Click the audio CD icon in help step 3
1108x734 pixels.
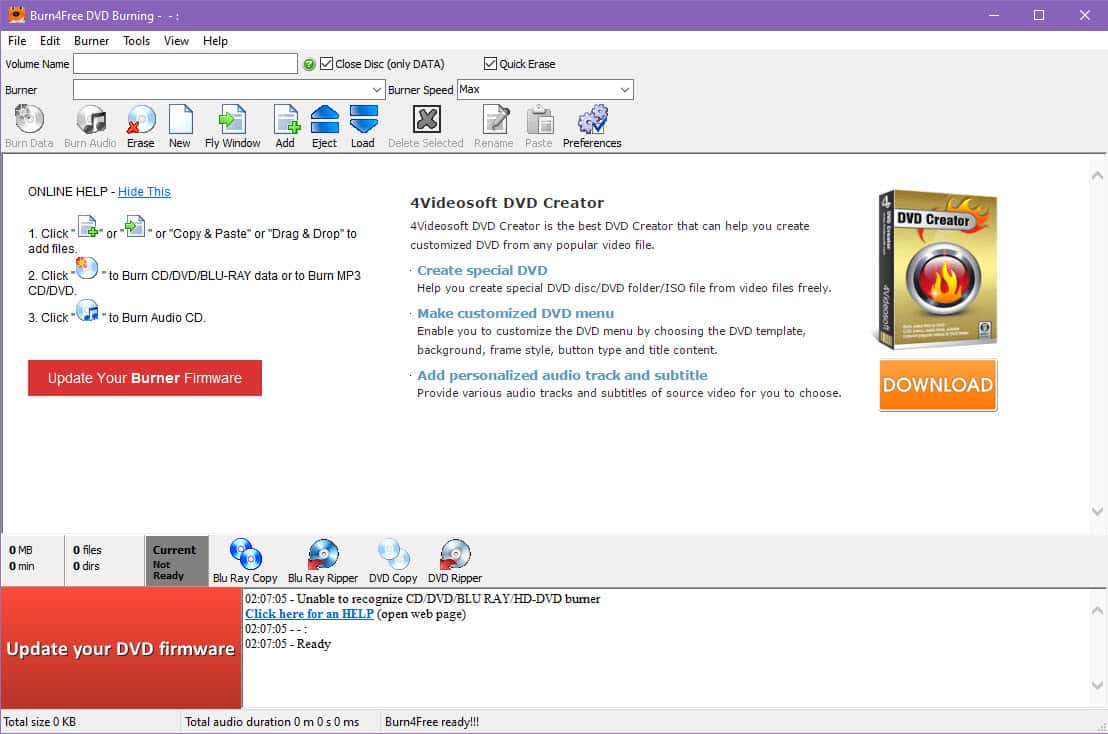pos(87,311)
